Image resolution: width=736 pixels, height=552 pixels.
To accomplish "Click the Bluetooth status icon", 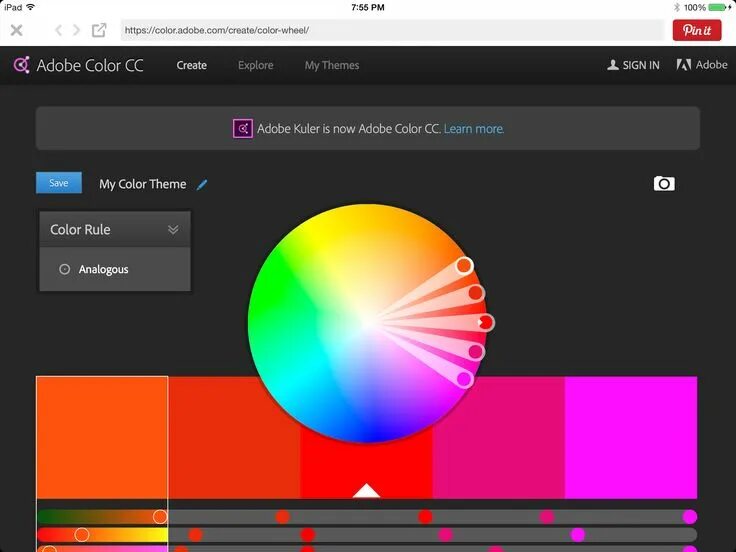I will 677,7.
